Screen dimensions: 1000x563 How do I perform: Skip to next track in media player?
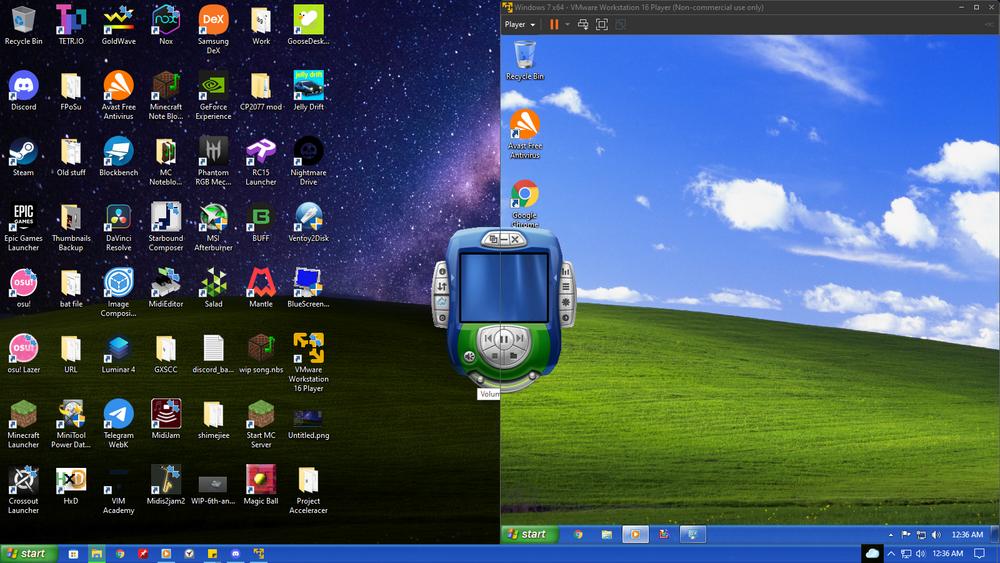pos(520,339)
